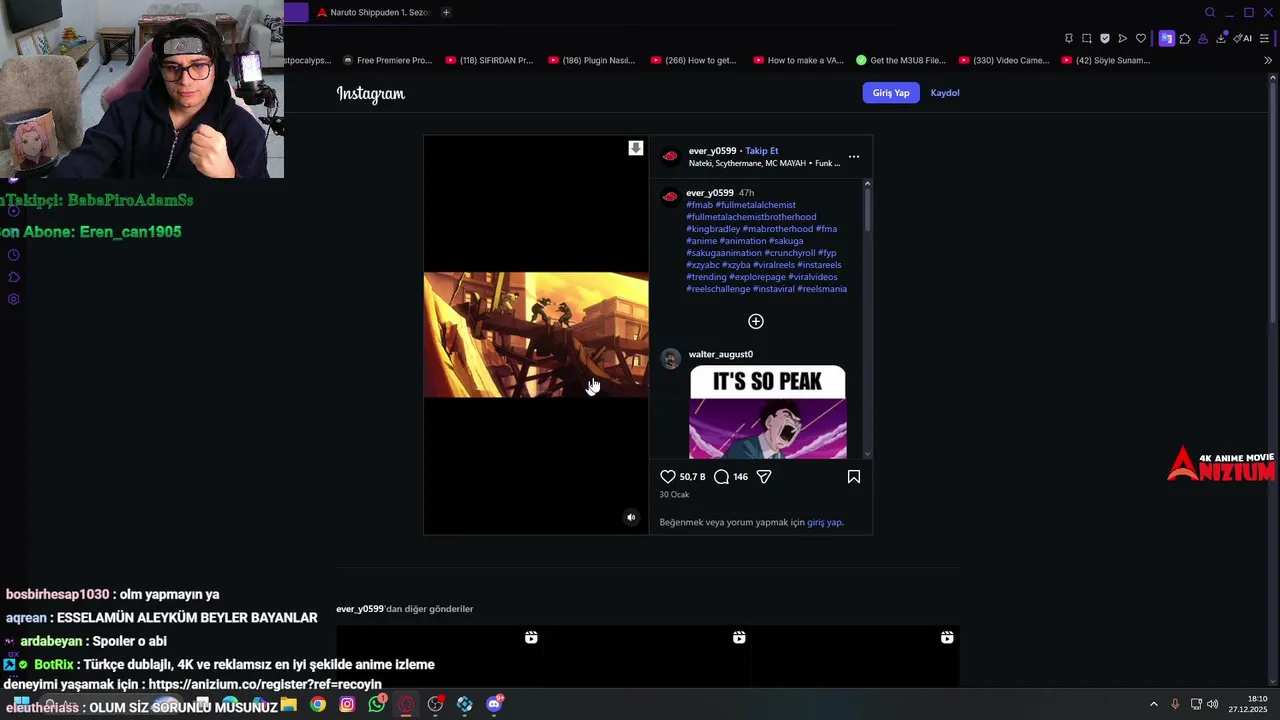The image size is (1280, 720).
Task: Open Chrome from the taskbar
Action: [x=317, y=704]
